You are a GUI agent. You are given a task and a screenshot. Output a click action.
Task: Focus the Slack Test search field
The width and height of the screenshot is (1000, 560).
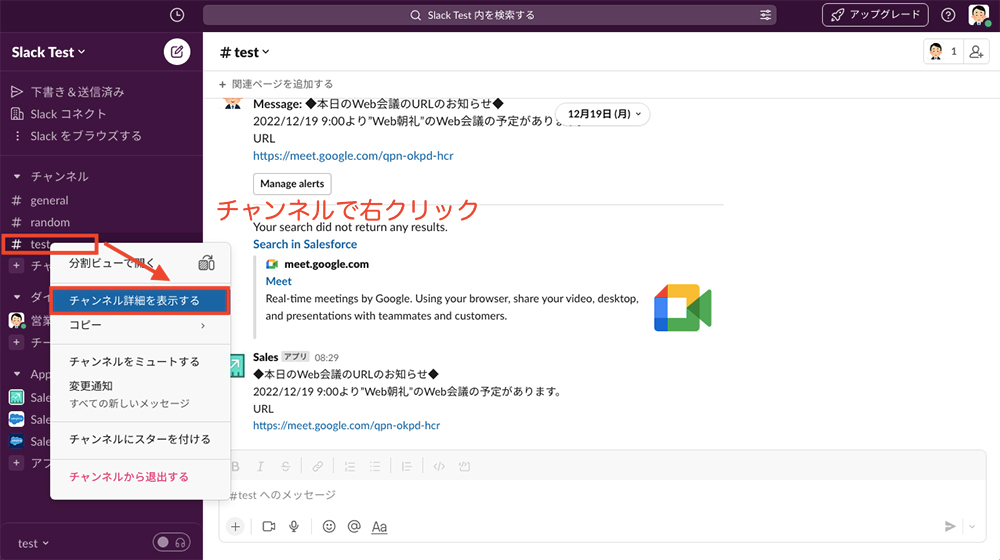(490, 15)
